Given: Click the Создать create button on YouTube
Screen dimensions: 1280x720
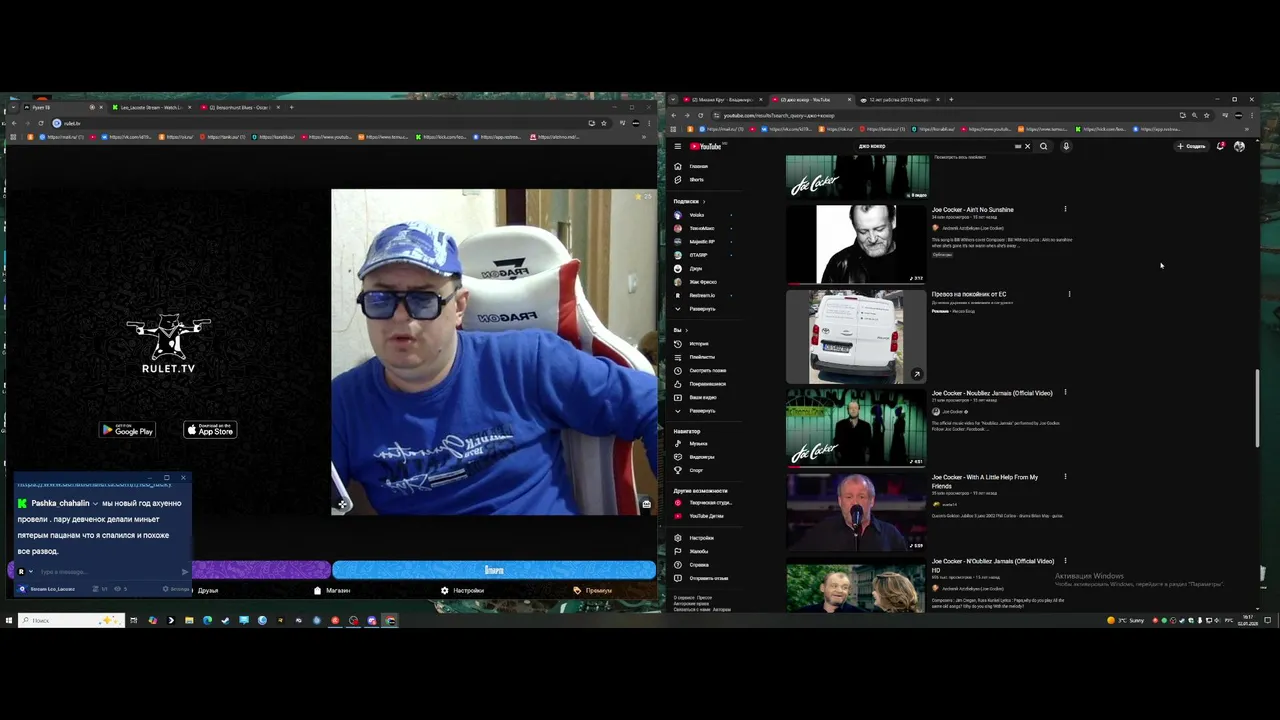Looking at the screenshot, I should 1191,146.
